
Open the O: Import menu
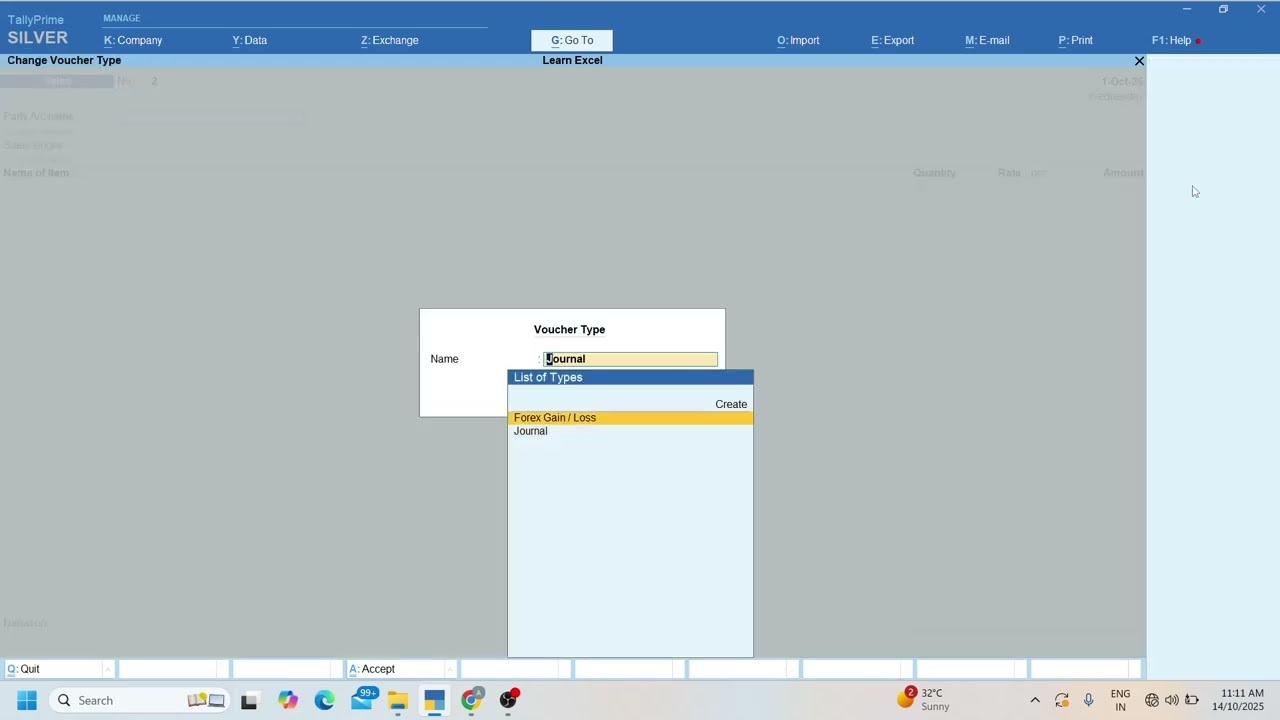pos(798,40)
